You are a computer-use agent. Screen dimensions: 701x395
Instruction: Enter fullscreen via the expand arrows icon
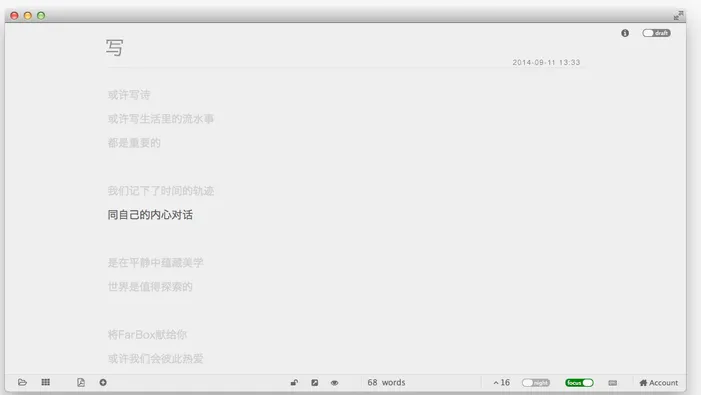tap(678, 16)
